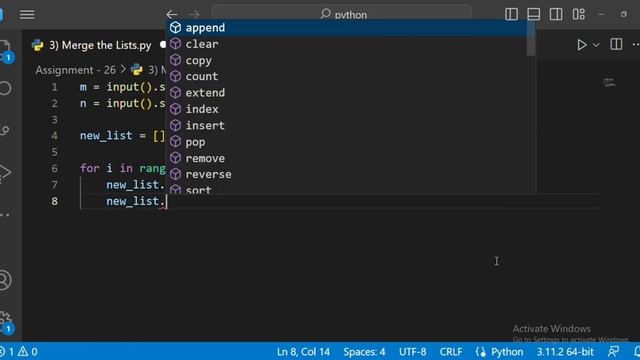Click the suggestion list scrollbar thumb
The width and height of the screenshot is (640, 360).
[x=531, y=38]
